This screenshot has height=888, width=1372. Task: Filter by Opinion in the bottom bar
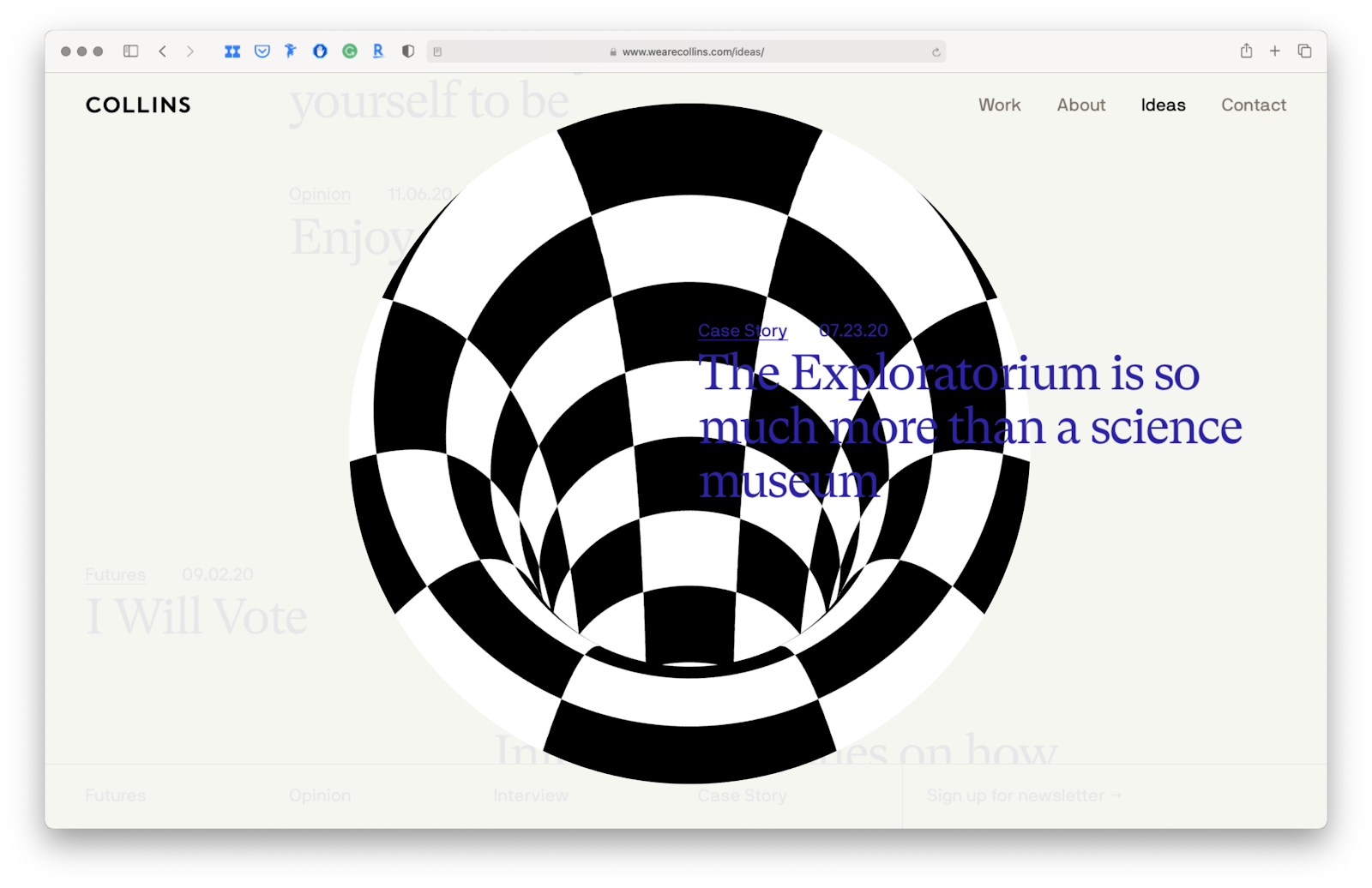(x=320, y=795)
